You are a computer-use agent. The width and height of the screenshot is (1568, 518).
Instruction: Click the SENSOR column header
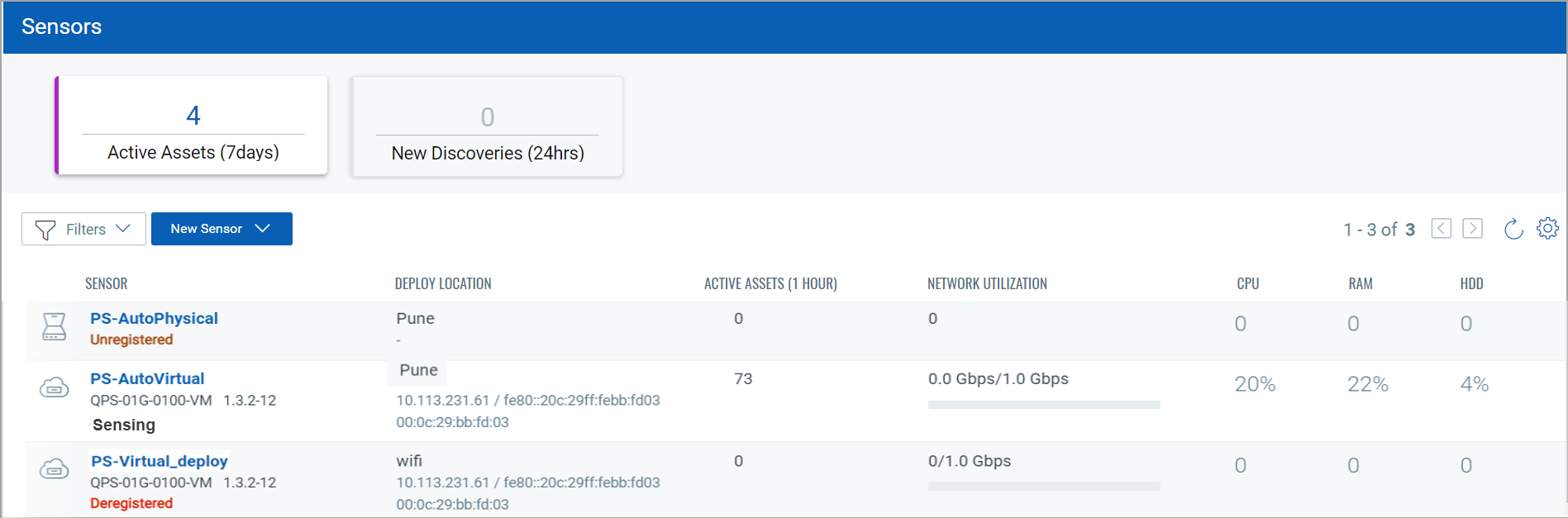pos(107,283)
